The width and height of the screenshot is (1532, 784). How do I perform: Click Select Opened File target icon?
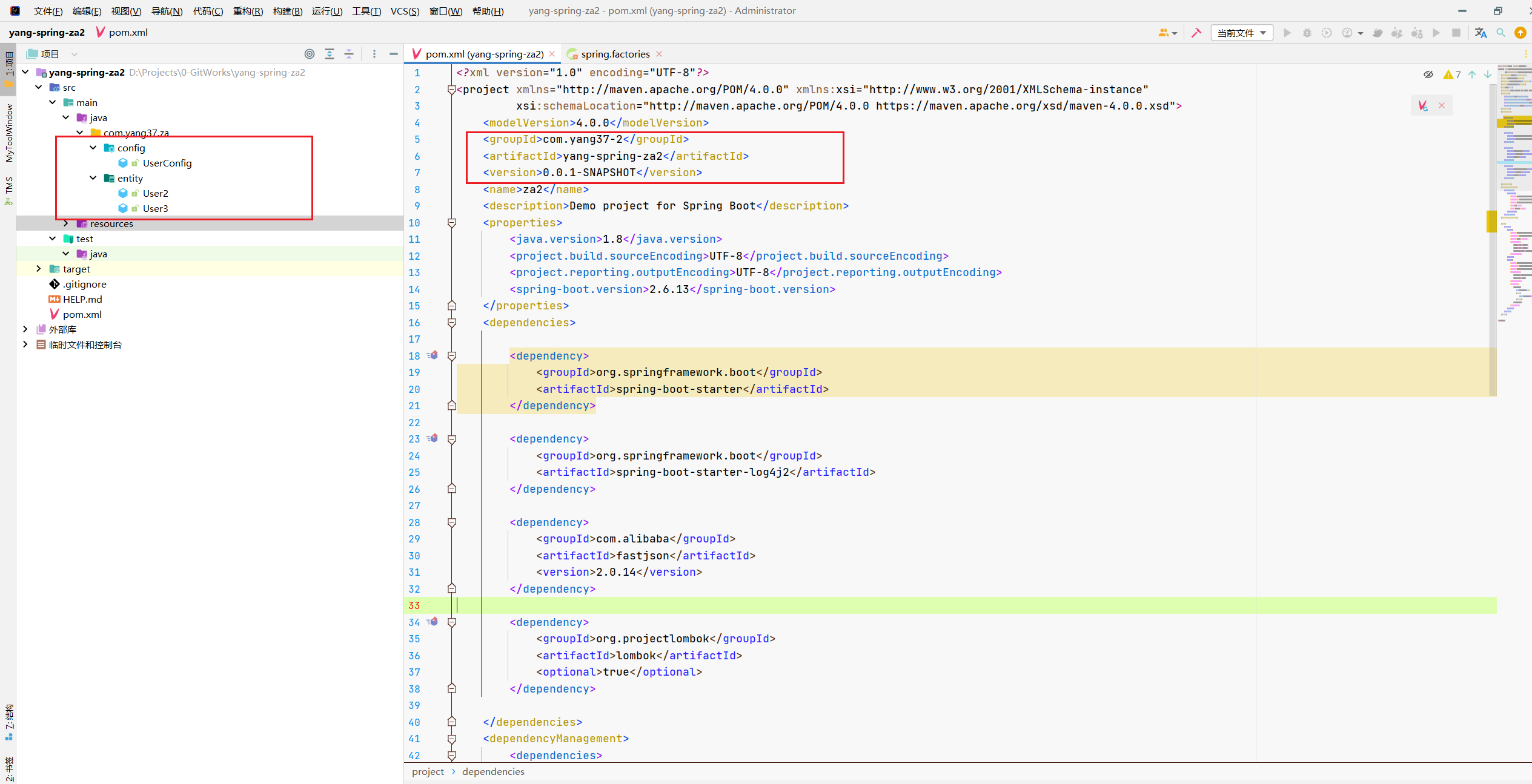[310, 54]
